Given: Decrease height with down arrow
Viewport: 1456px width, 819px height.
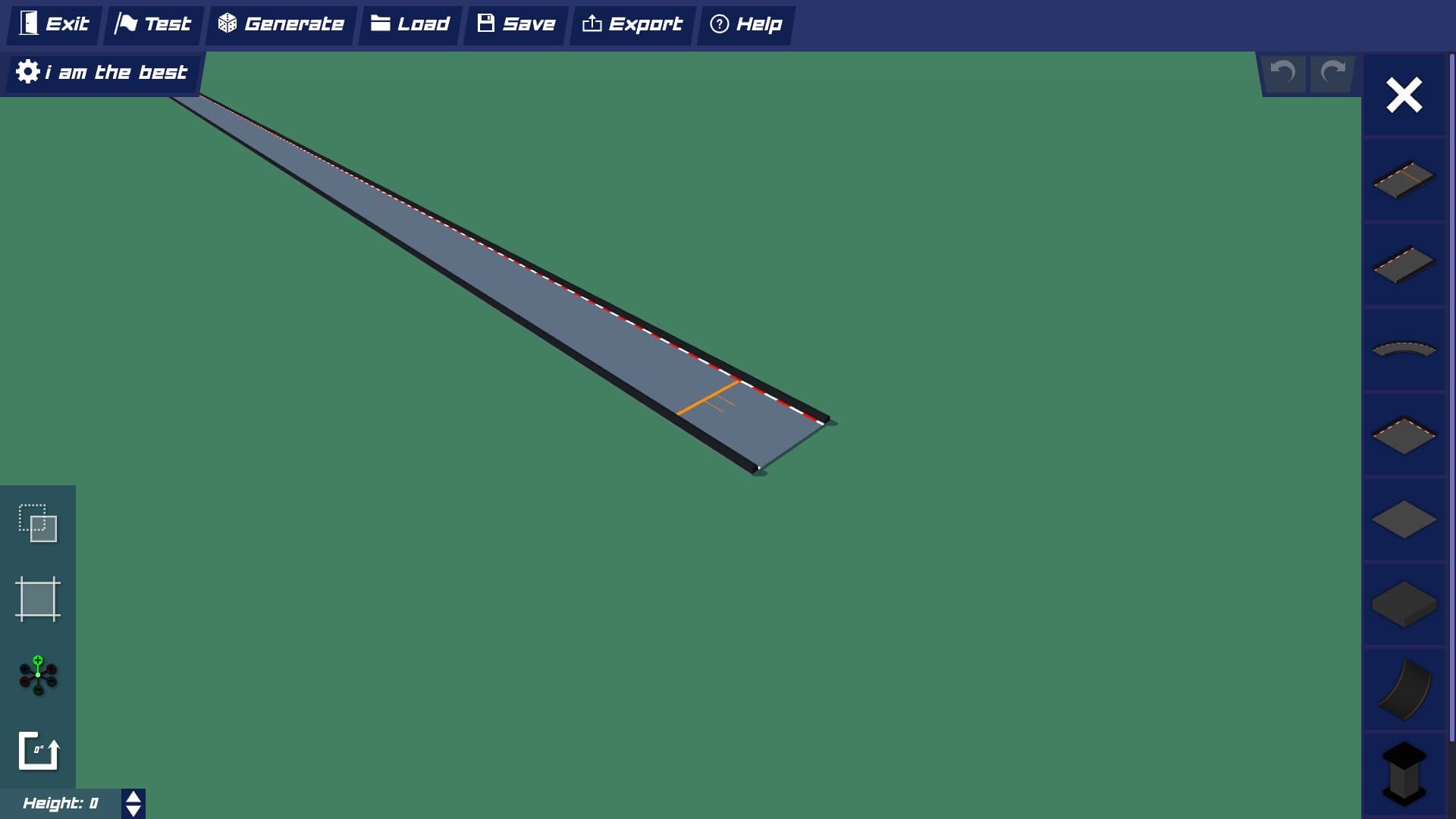Looking at the screenshot, I should click(x=133, y=811).
